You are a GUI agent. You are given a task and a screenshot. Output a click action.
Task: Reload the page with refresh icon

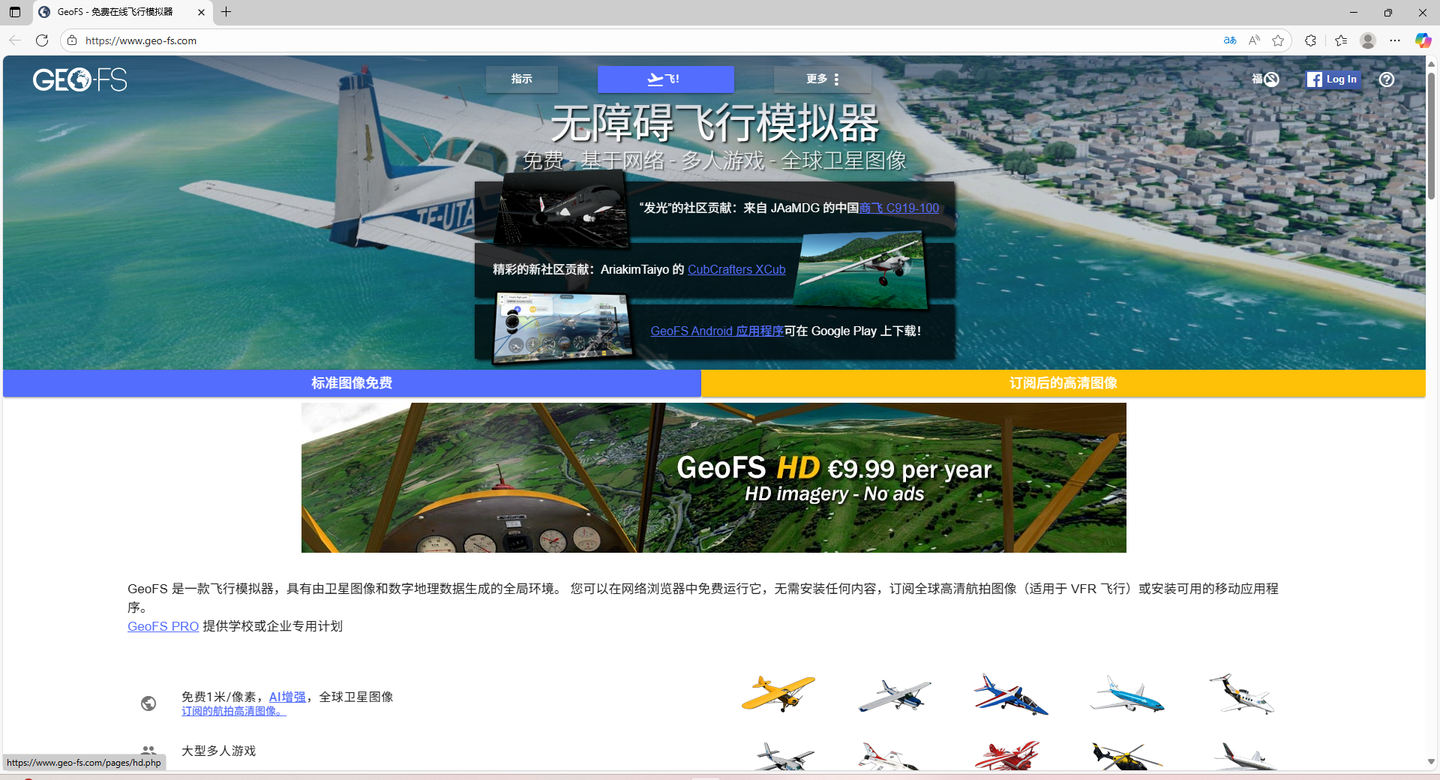tap(42, 40)
